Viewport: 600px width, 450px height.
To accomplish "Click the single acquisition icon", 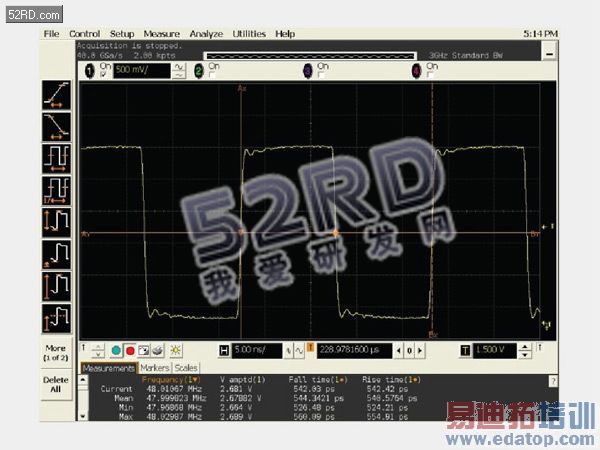I will click(144, 351).
